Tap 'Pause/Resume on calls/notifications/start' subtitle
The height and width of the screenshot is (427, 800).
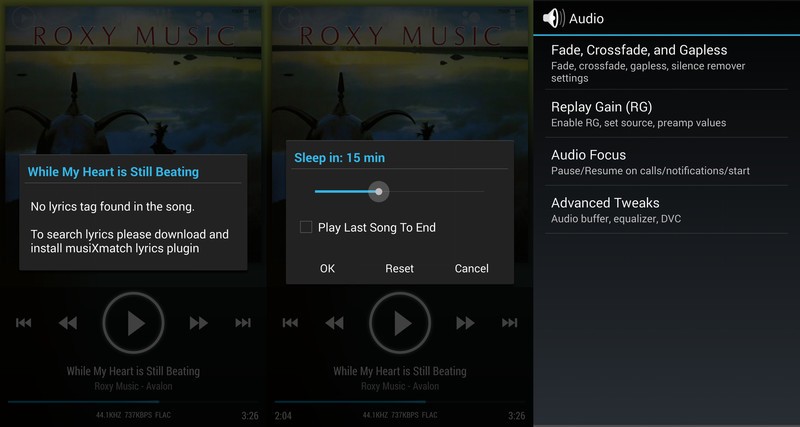[x=651, y=171]
